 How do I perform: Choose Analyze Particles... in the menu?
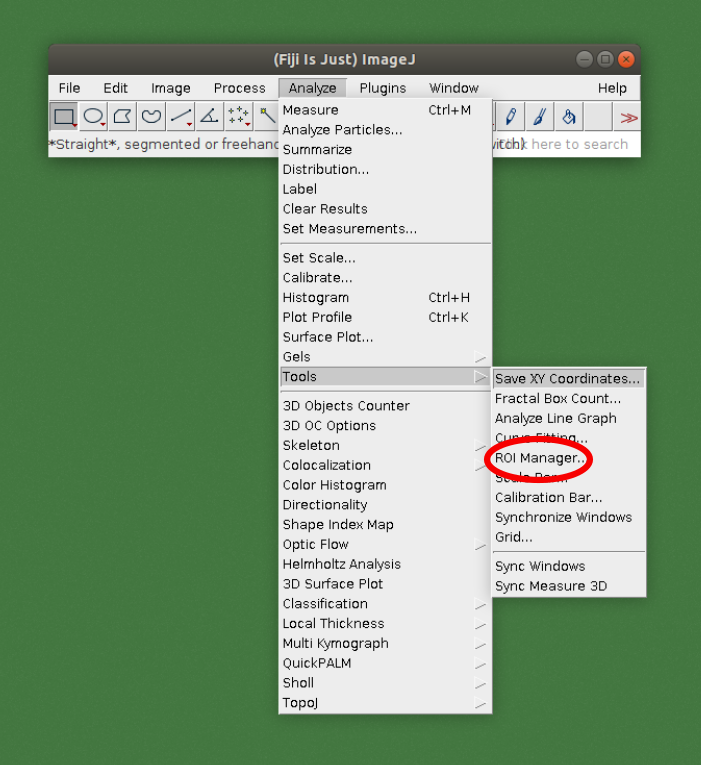click(385, 130)
